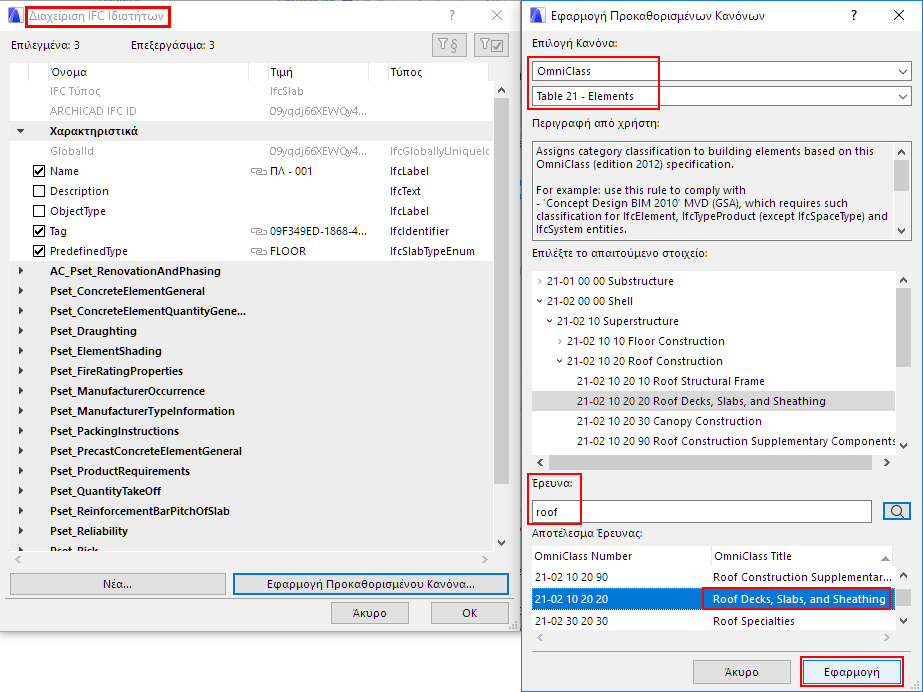Select search result Roof Specialties
The image size is (923, 692).
712,621
